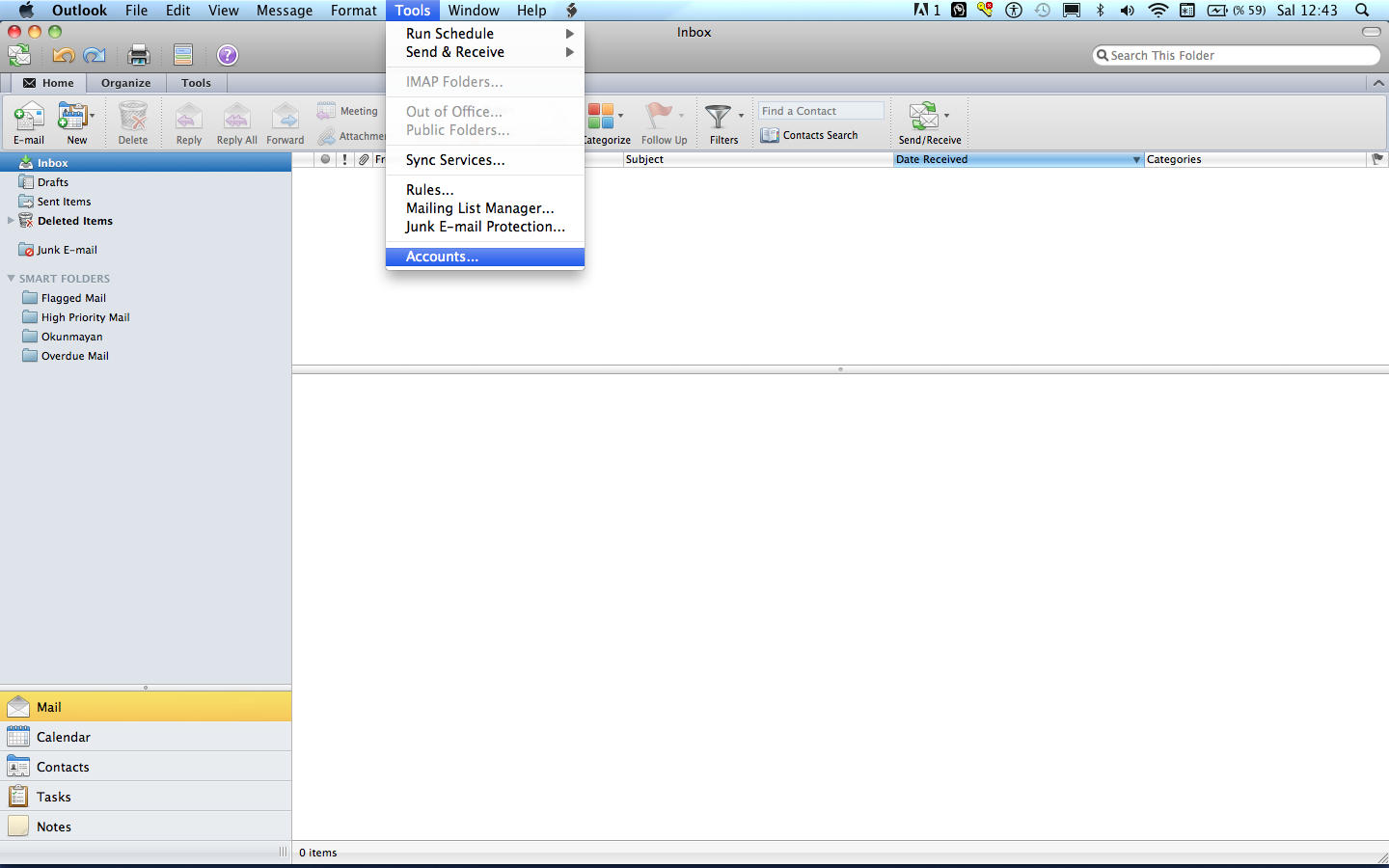1389x868 pixels.
Task: Open Spotlight search magnifier in menu bar
Action: click(1362, 11)
